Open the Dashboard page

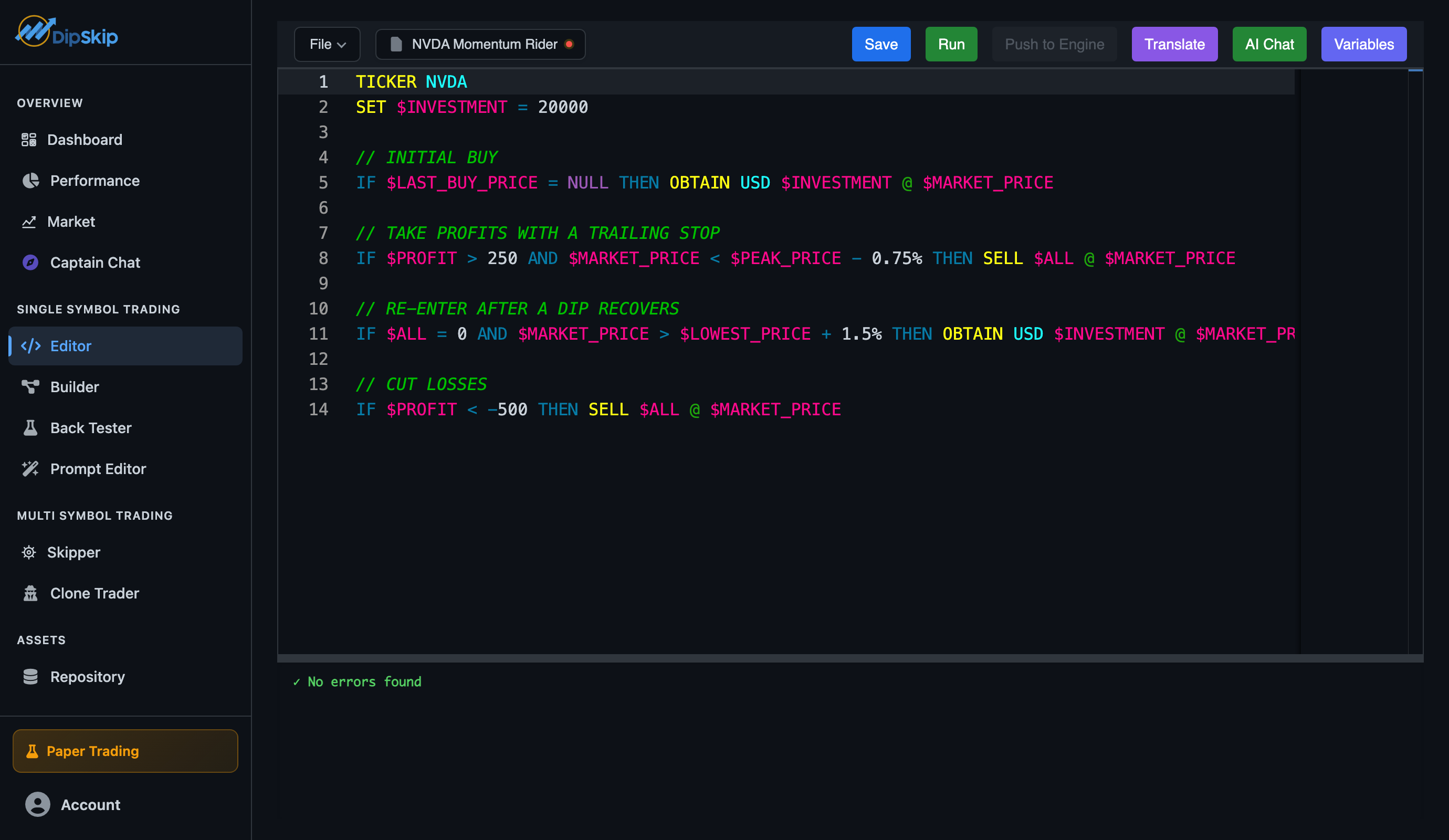(125, 140)
